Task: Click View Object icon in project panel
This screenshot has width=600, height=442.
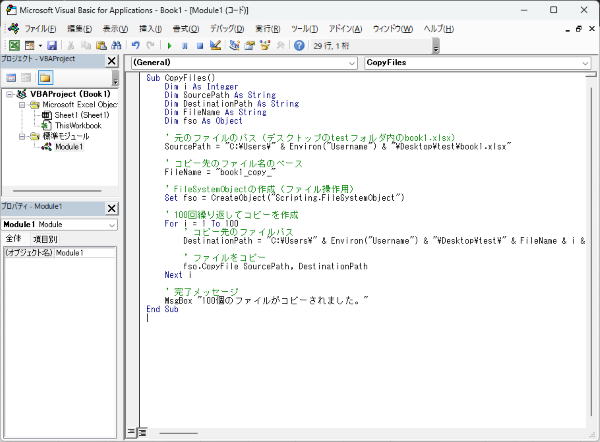Action: [x=26, y=78]
